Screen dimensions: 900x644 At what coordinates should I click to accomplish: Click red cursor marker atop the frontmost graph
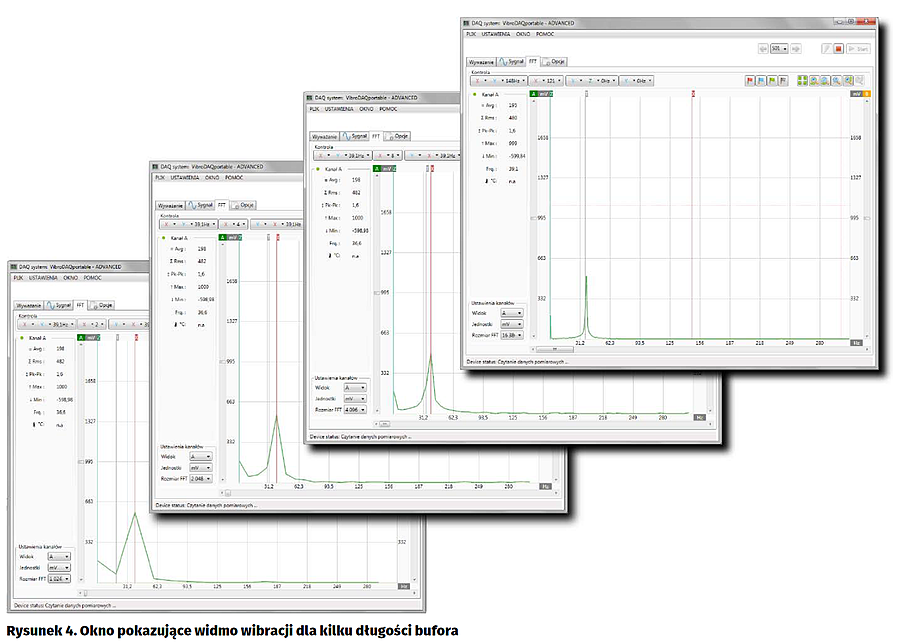tap(693, 93)
